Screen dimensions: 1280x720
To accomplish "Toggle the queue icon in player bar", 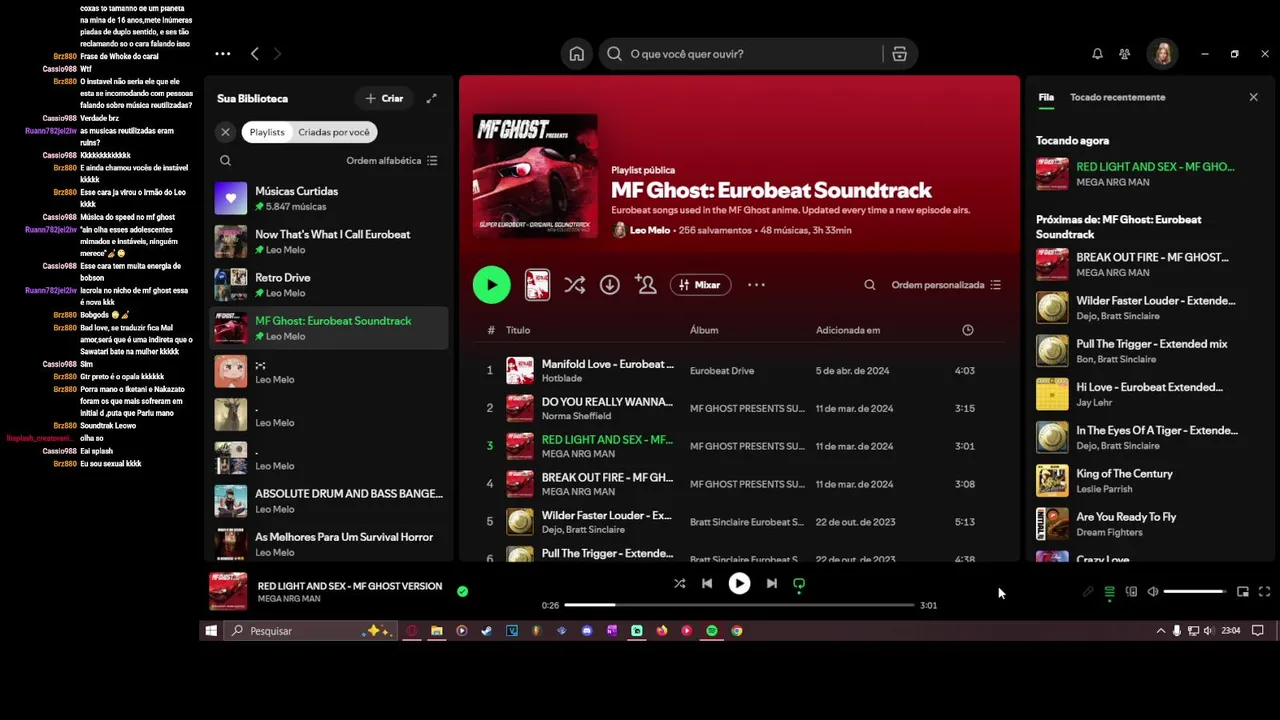I will (1109, 592).
